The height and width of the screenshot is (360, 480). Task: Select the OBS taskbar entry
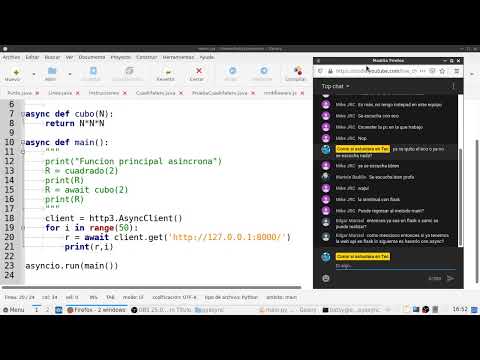161,310
